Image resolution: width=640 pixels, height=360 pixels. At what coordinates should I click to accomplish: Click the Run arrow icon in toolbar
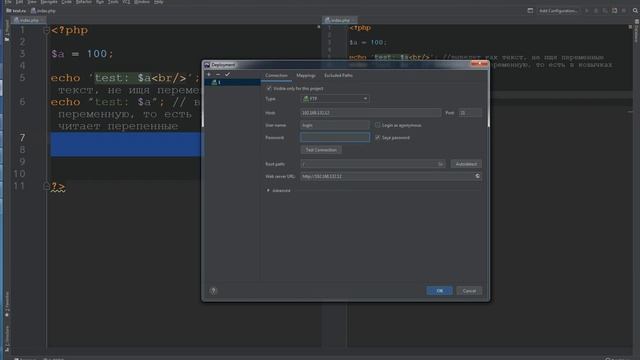(x=587, y=11)
